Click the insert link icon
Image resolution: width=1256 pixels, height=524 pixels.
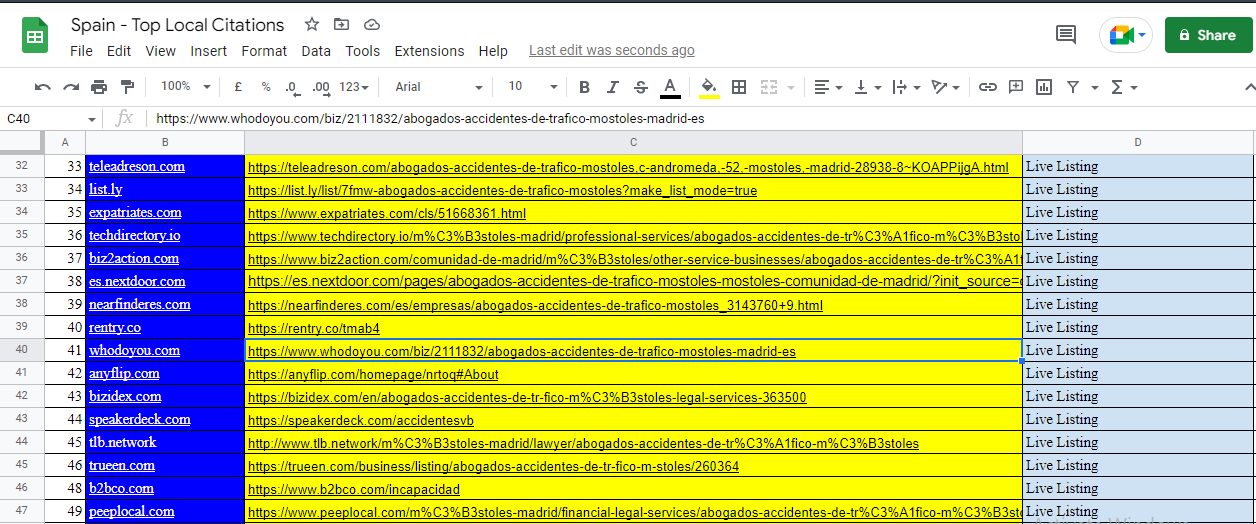click(987, 87)
